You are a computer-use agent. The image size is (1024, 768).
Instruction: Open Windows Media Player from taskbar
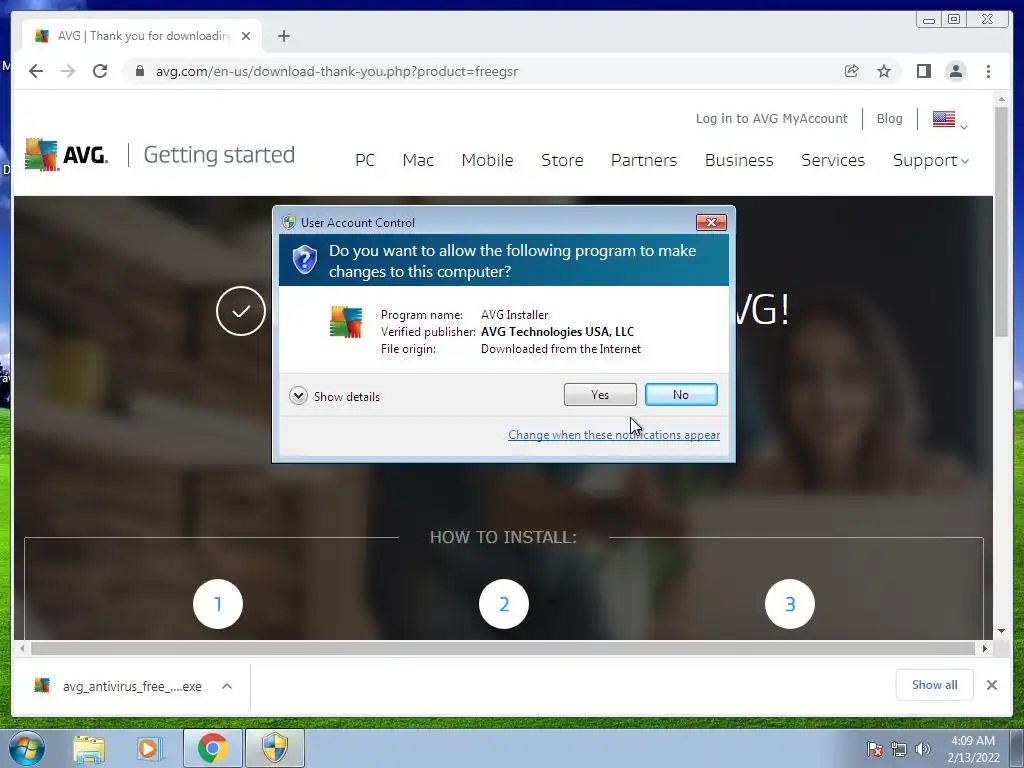tap(150, 748)
